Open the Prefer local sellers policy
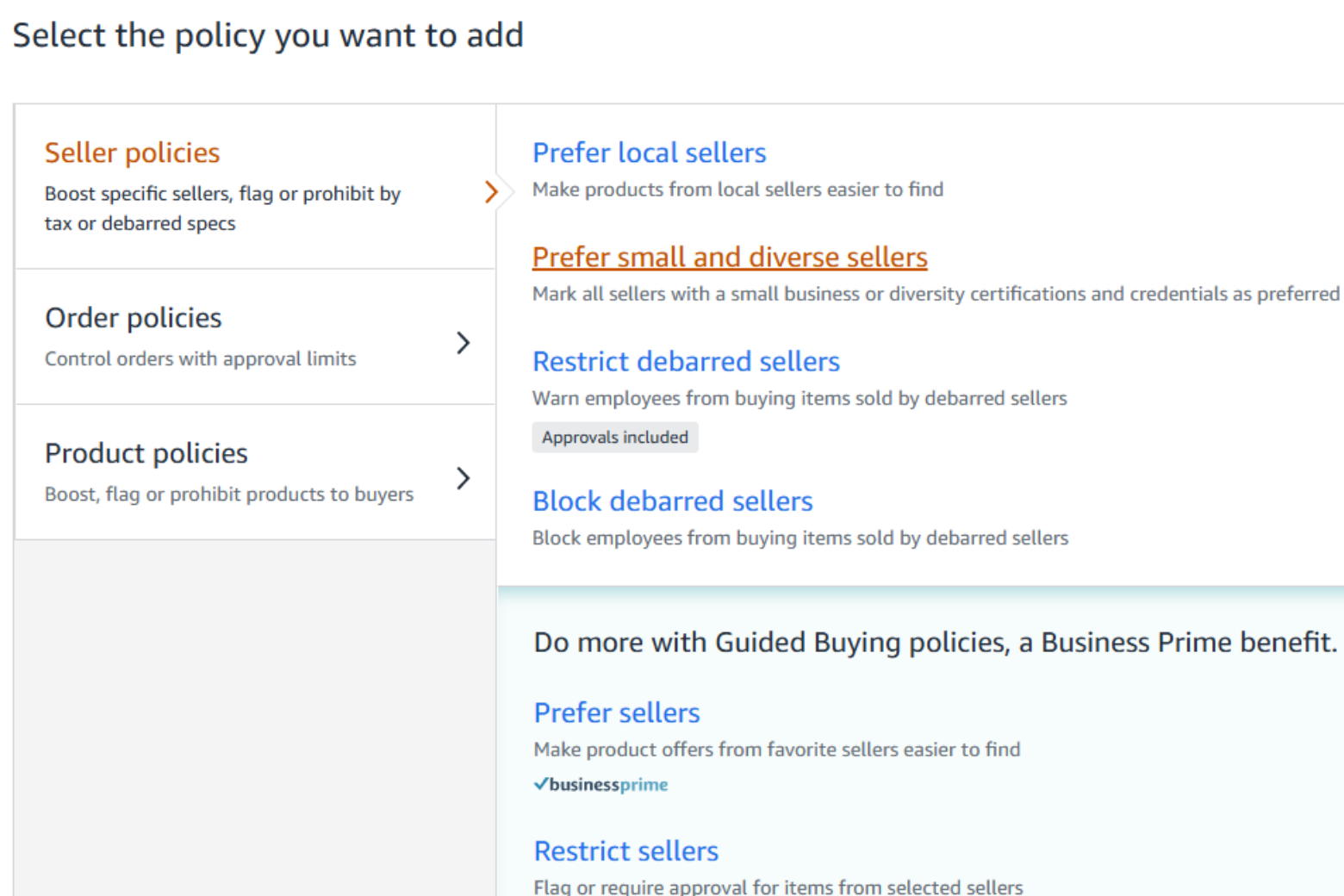The image size is (1344, 896). point(649,152)
